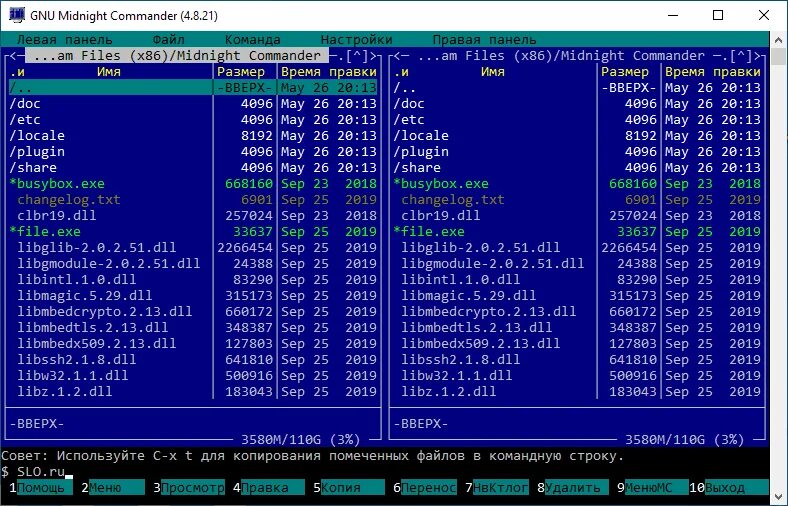
Task: Select file.exe in right panel
Action: (577, 232)
